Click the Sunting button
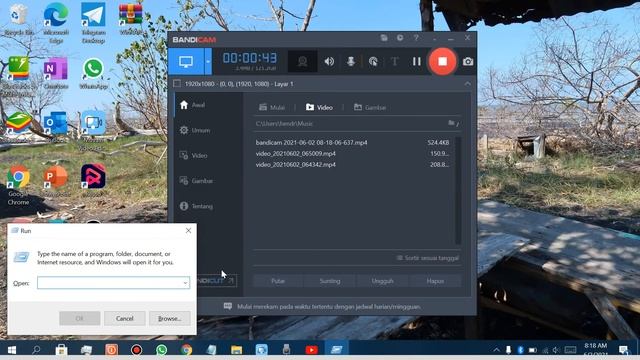 [330, 281]
